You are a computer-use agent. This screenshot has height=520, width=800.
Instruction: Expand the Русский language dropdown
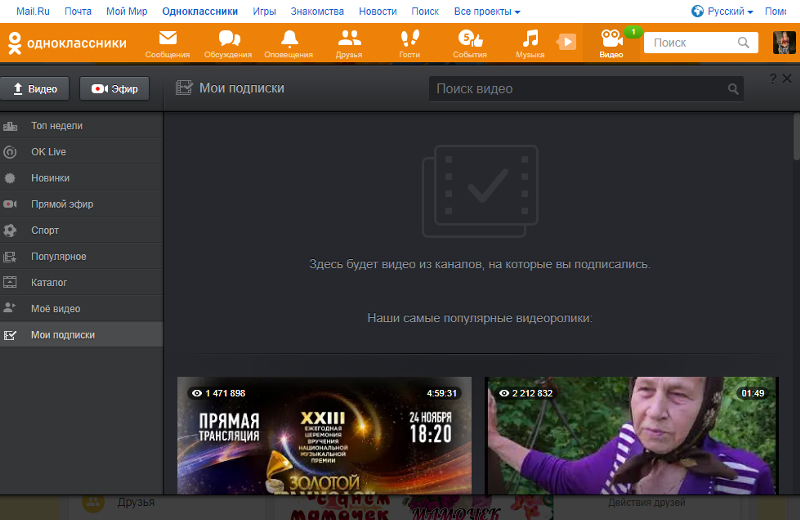click(x=722, y=11)
